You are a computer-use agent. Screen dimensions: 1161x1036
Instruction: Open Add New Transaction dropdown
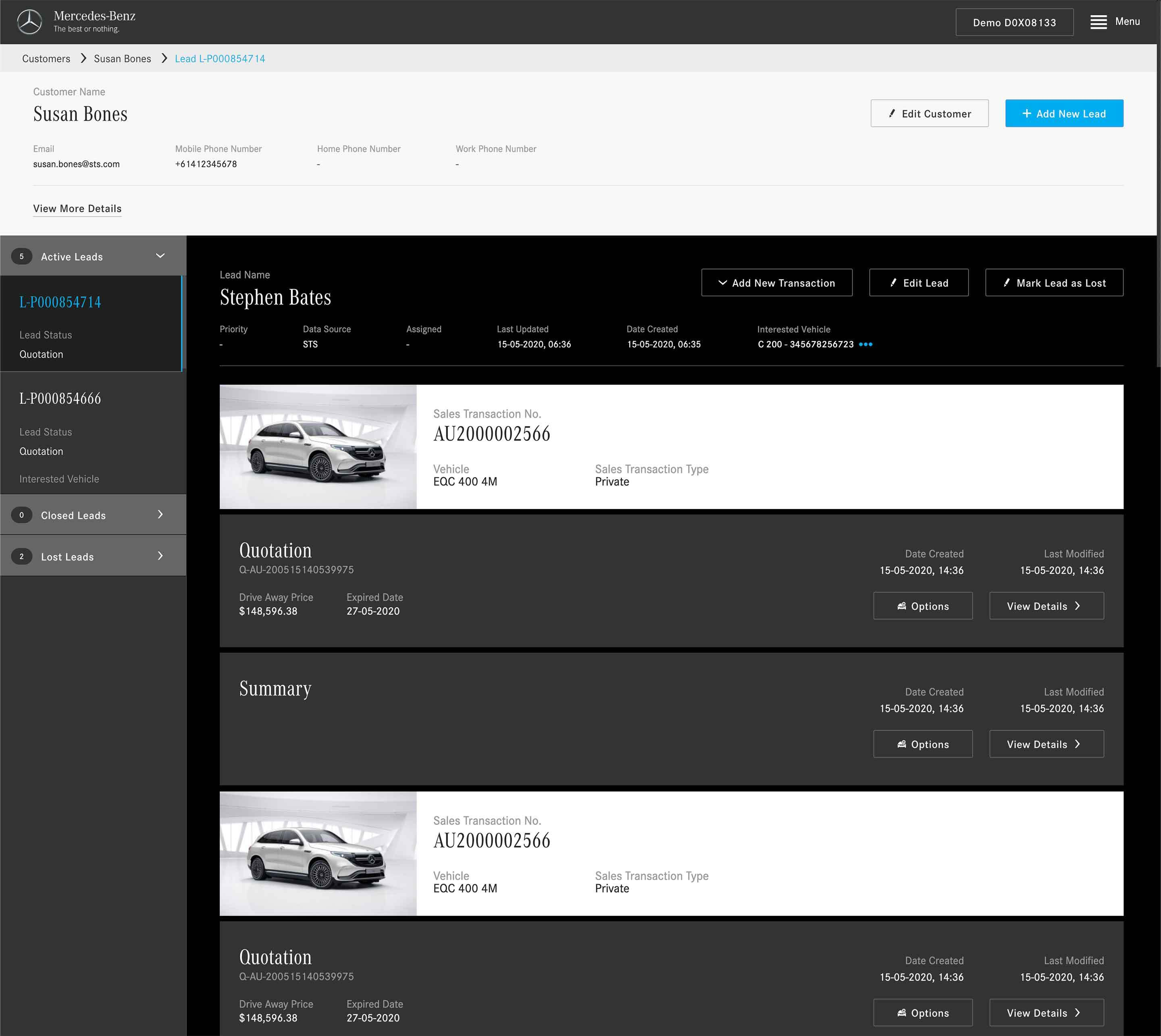[x=777, y=282]
